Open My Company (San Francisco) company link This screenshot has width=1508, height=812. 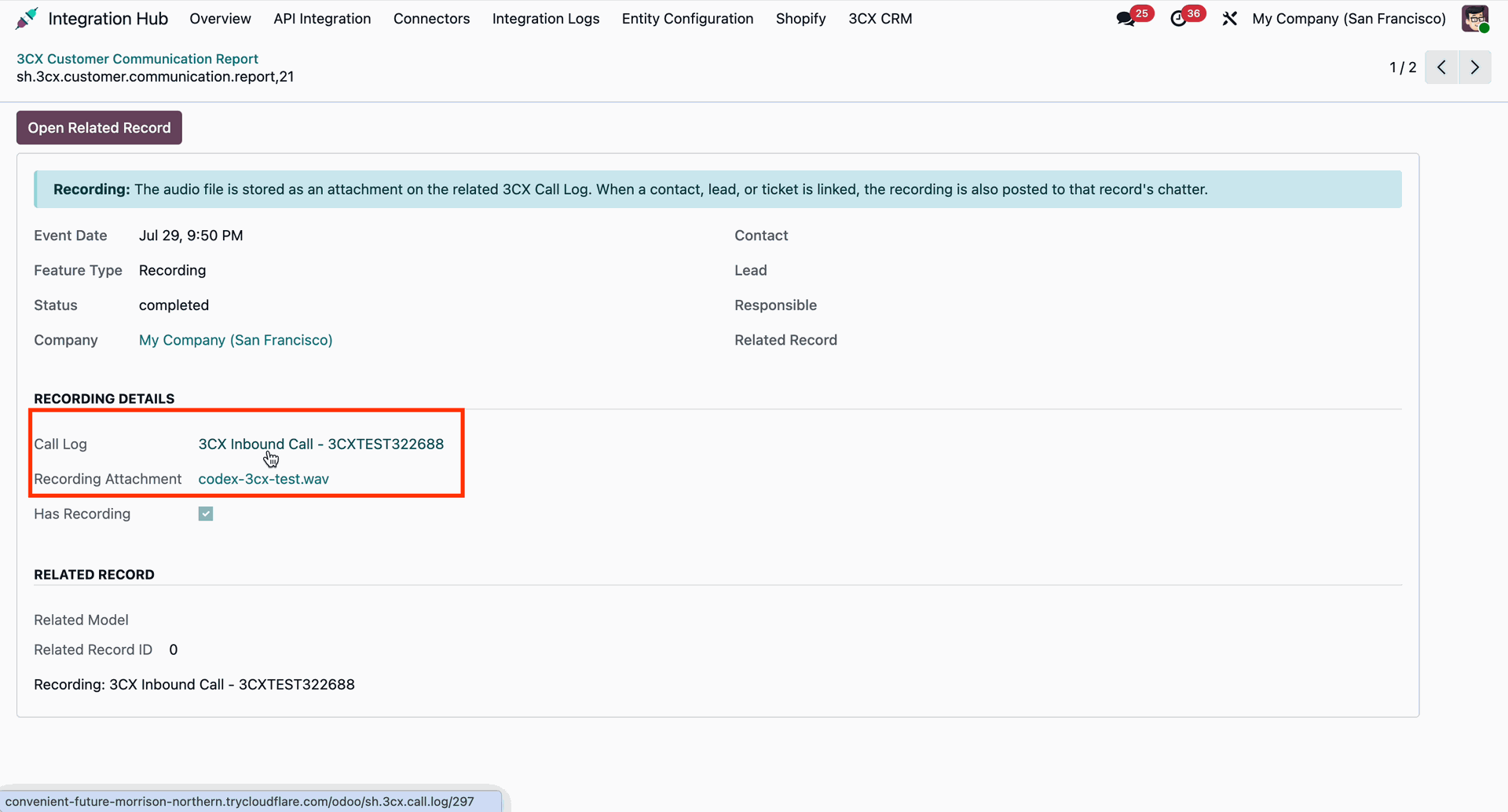pyautogui.click(x=236, y=340)
